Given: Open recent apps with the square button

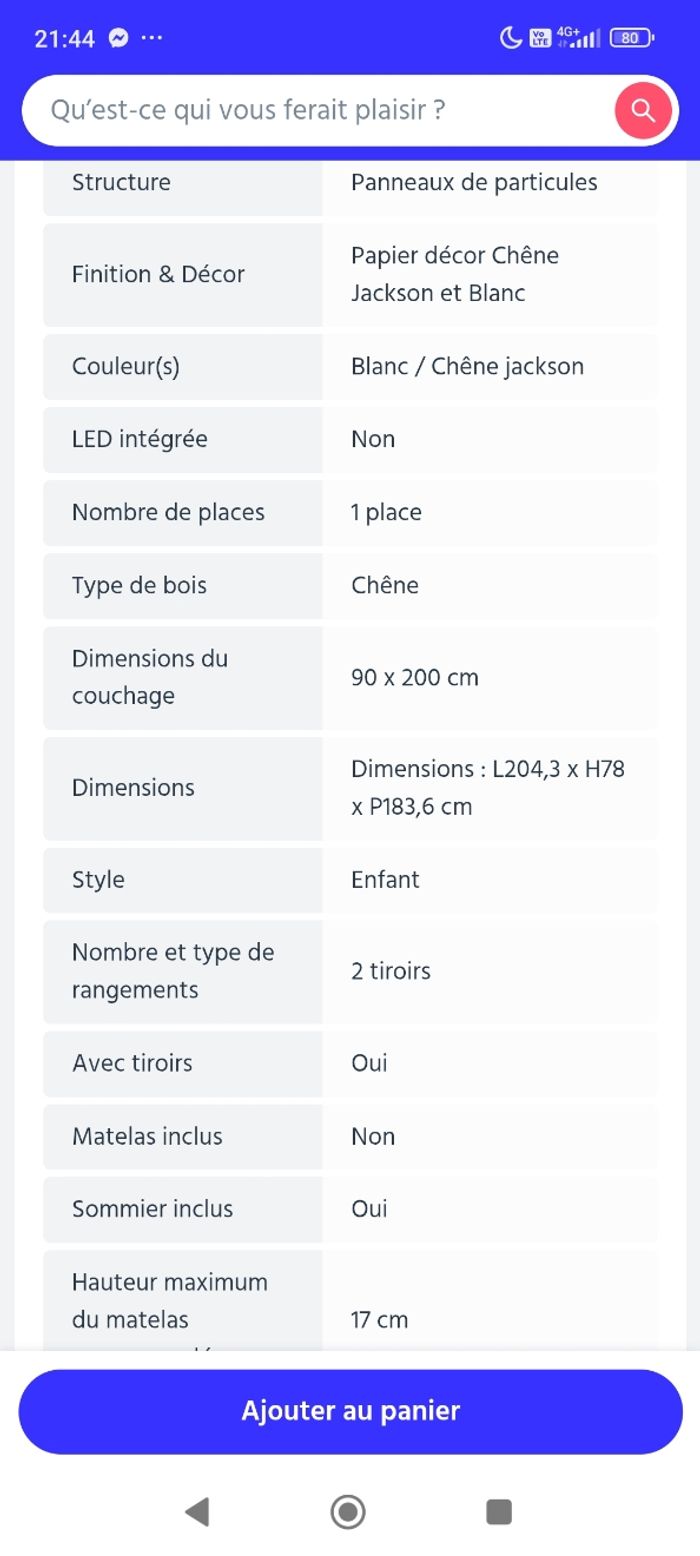Looking at the screenshot, I should click(x=499, y=1513).
